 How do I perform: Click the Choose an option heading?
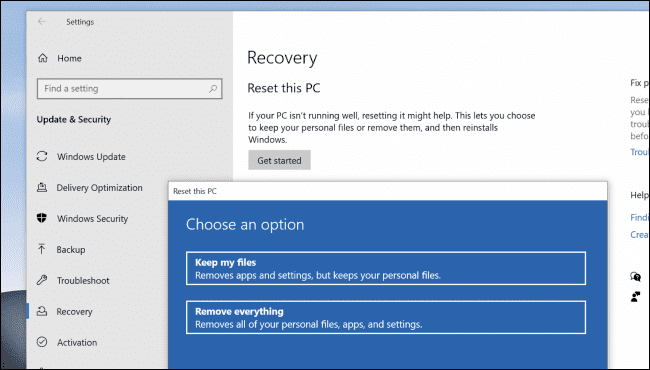click(x=245, y=224)
